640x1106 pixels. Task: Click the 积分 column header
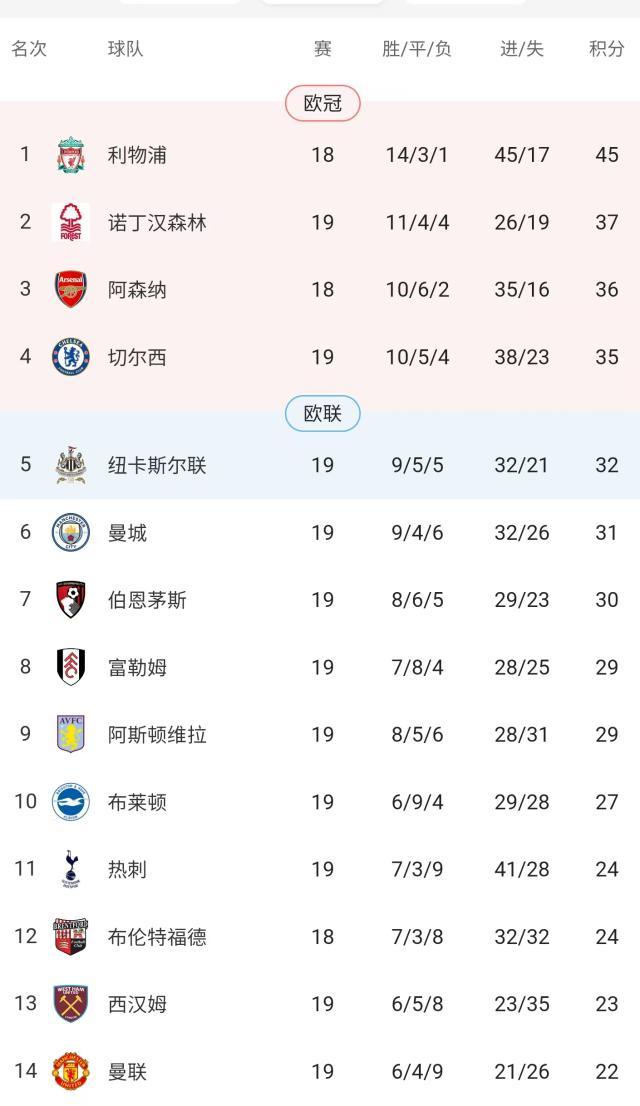click(606, 49)
